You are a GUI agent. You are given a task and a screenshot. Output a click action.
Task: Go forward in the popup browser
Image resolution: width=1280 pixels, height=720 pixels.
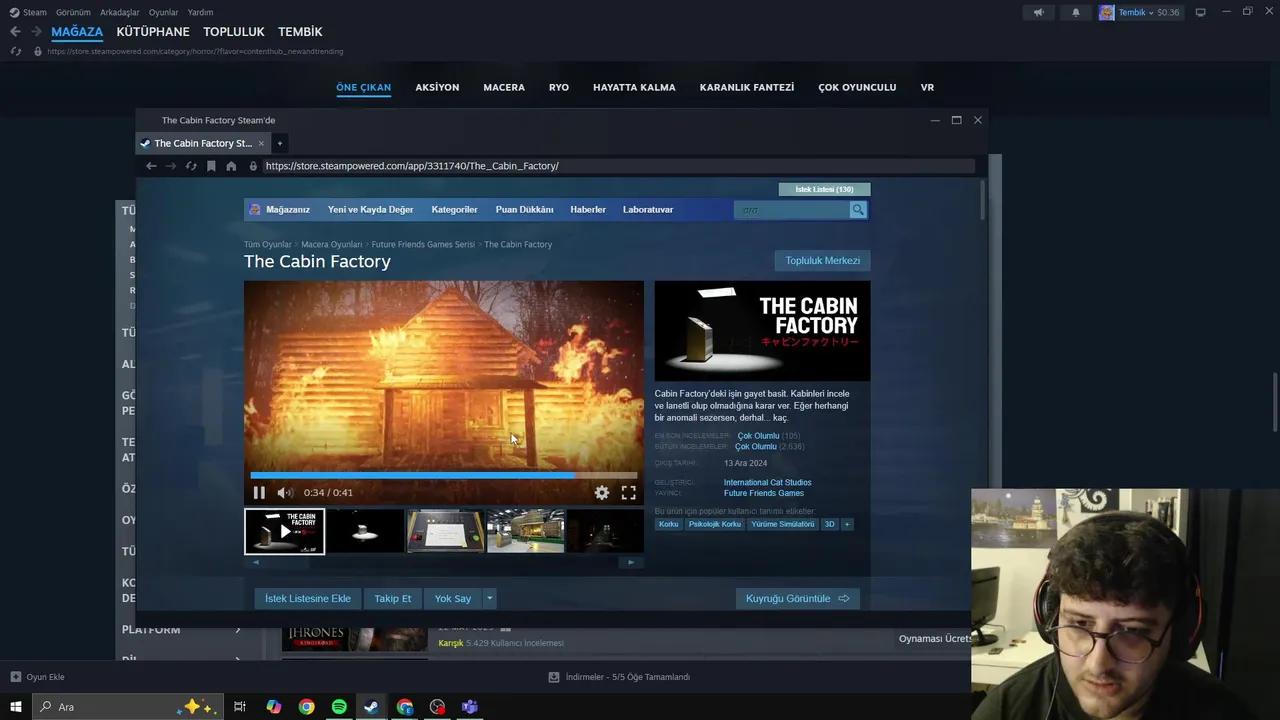[171, 166]
